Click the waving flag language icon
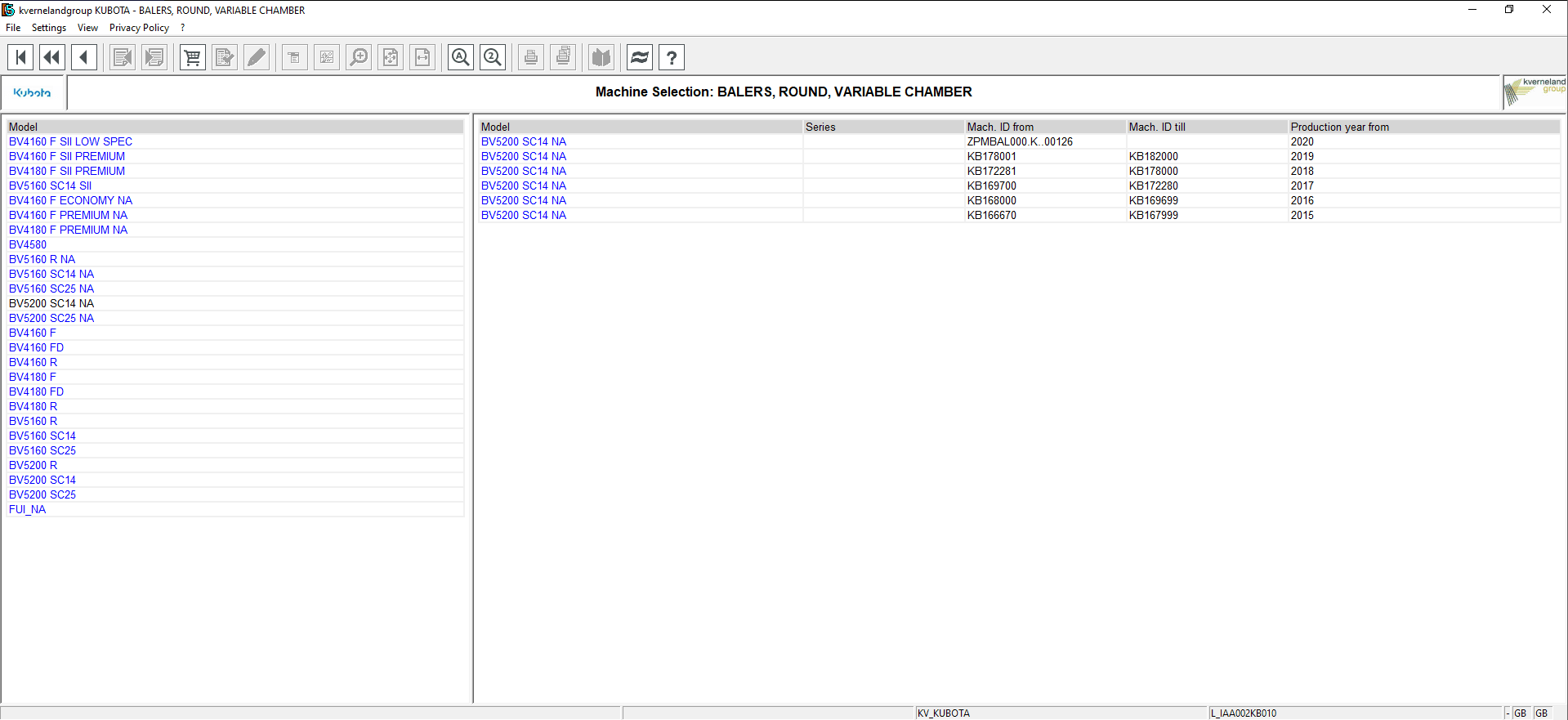 (640, 57)
